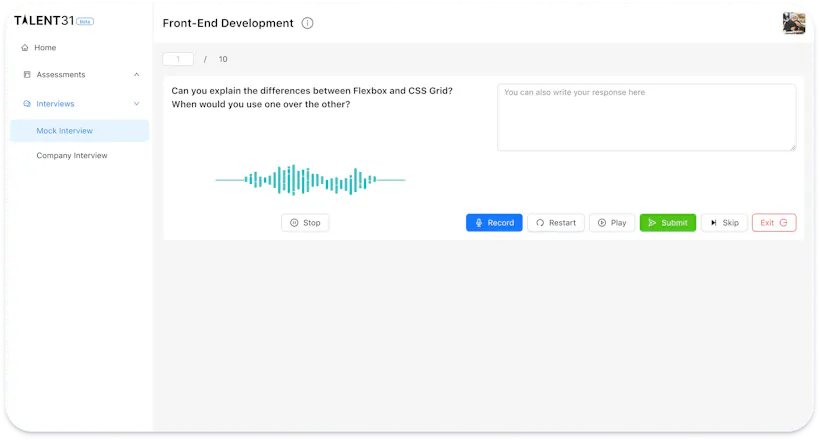Screen dimensions: 820x440
Task: Click the Beta badge next to logo
Action: [85, 21]
